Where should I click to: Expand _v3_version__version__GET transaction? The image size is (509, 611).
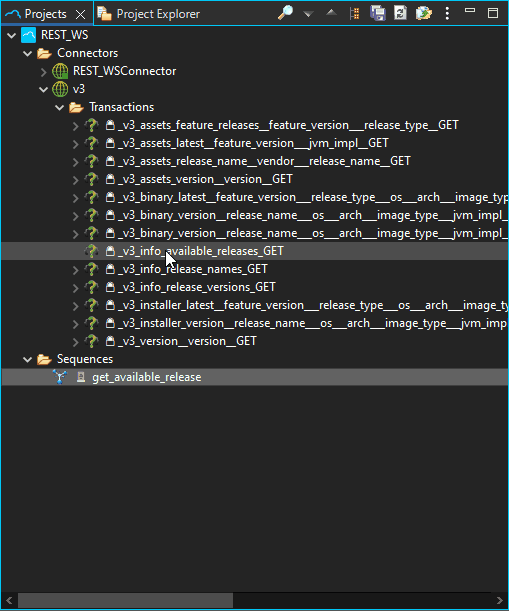(76, 342)
